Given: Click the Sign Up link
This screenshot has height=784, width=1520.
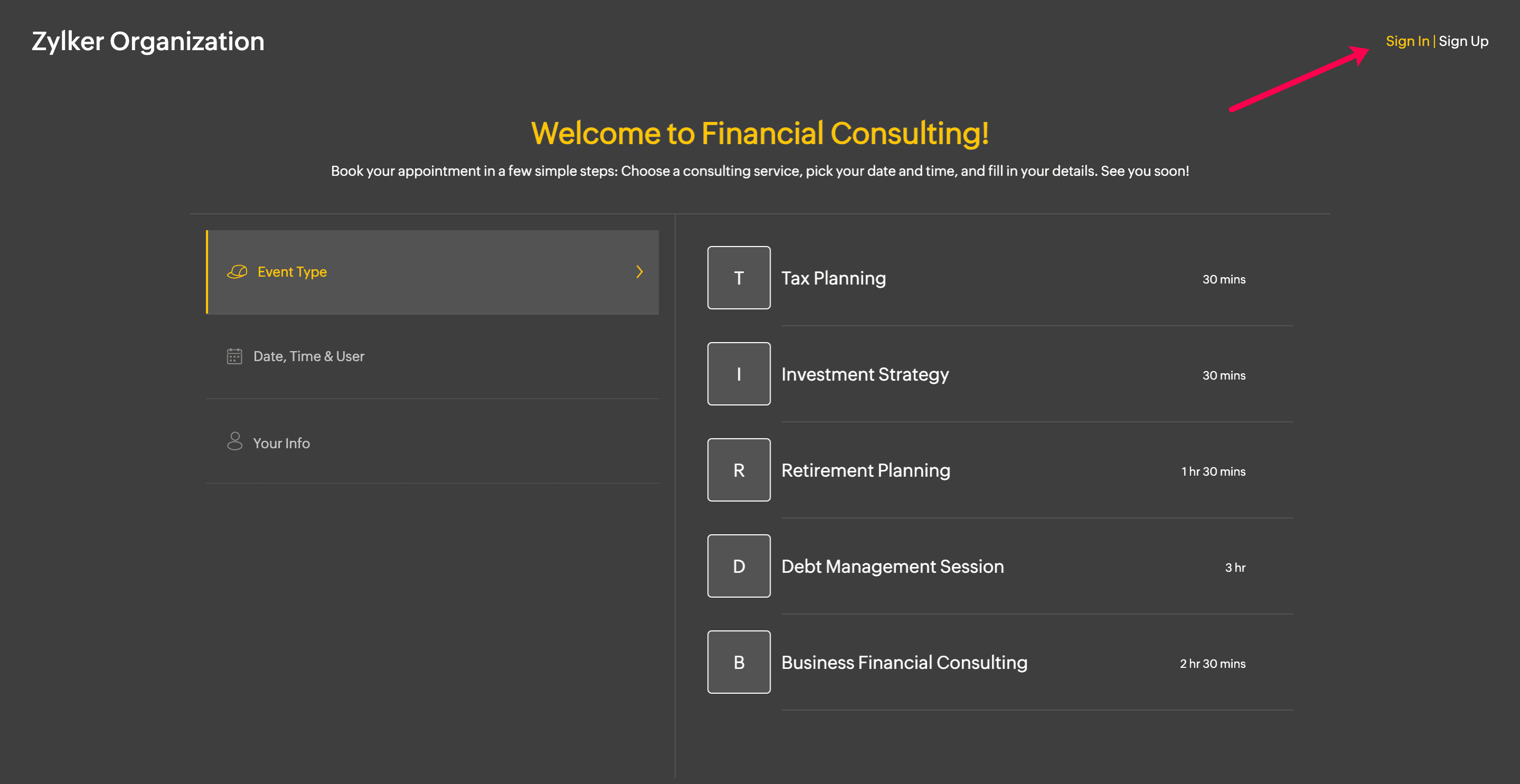Looking at the screenshot, I should click(1463, 41).
